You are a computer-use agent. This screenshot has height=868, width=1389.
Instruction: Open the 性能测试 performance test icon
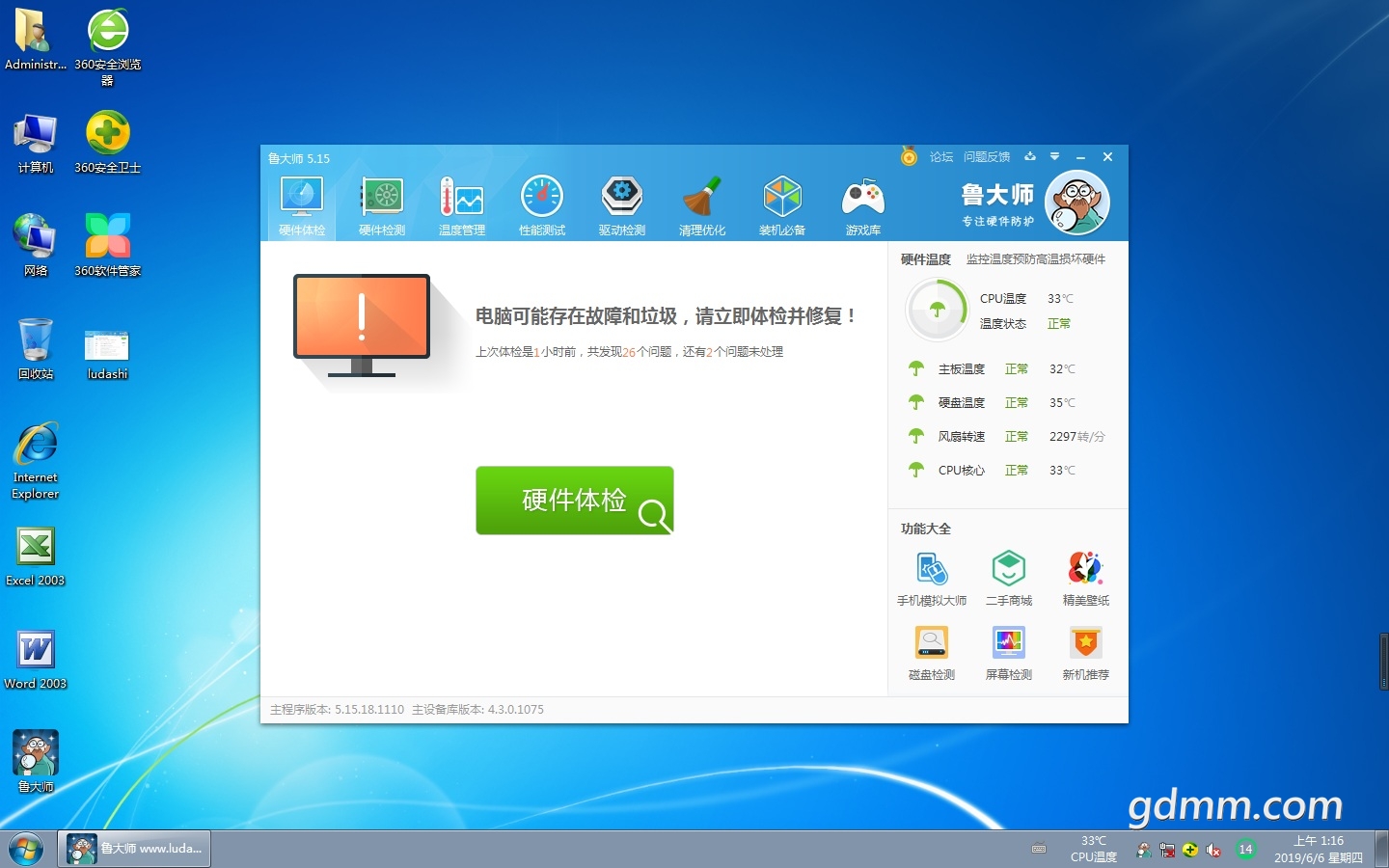pyautogui.click(x=542, y=205)
